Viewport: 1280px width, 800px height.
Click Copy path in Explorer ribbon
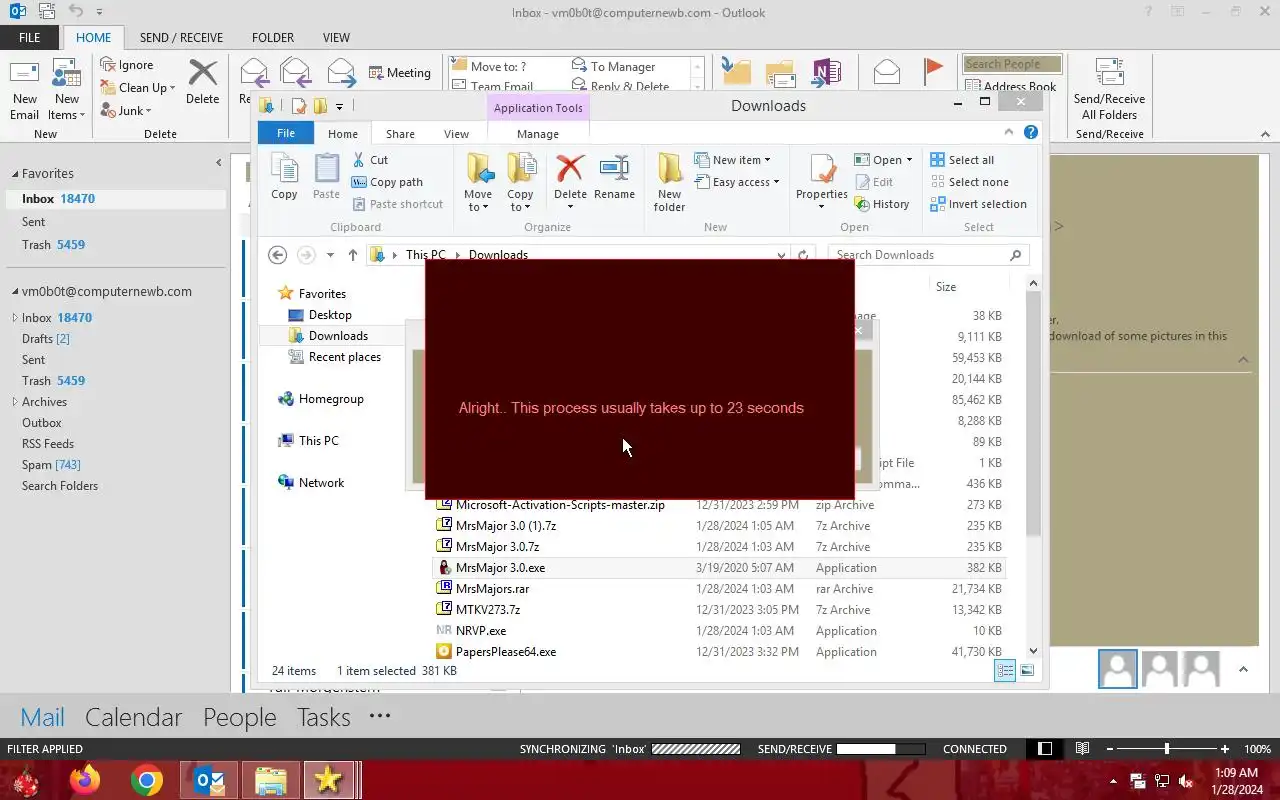[x=387, y=182]
